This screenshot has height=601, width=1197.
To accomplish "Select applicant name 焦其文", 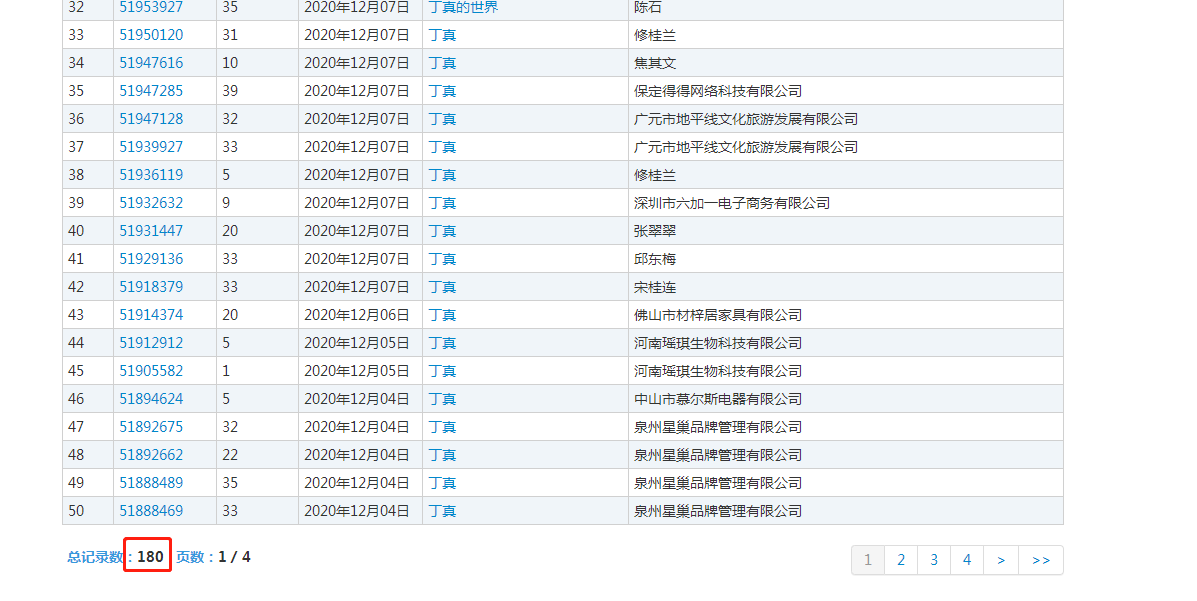I will [655, 63].
